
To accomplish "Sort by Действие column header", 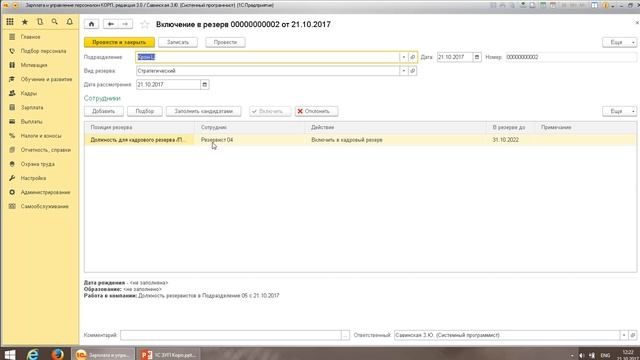I will click(396, 127).
